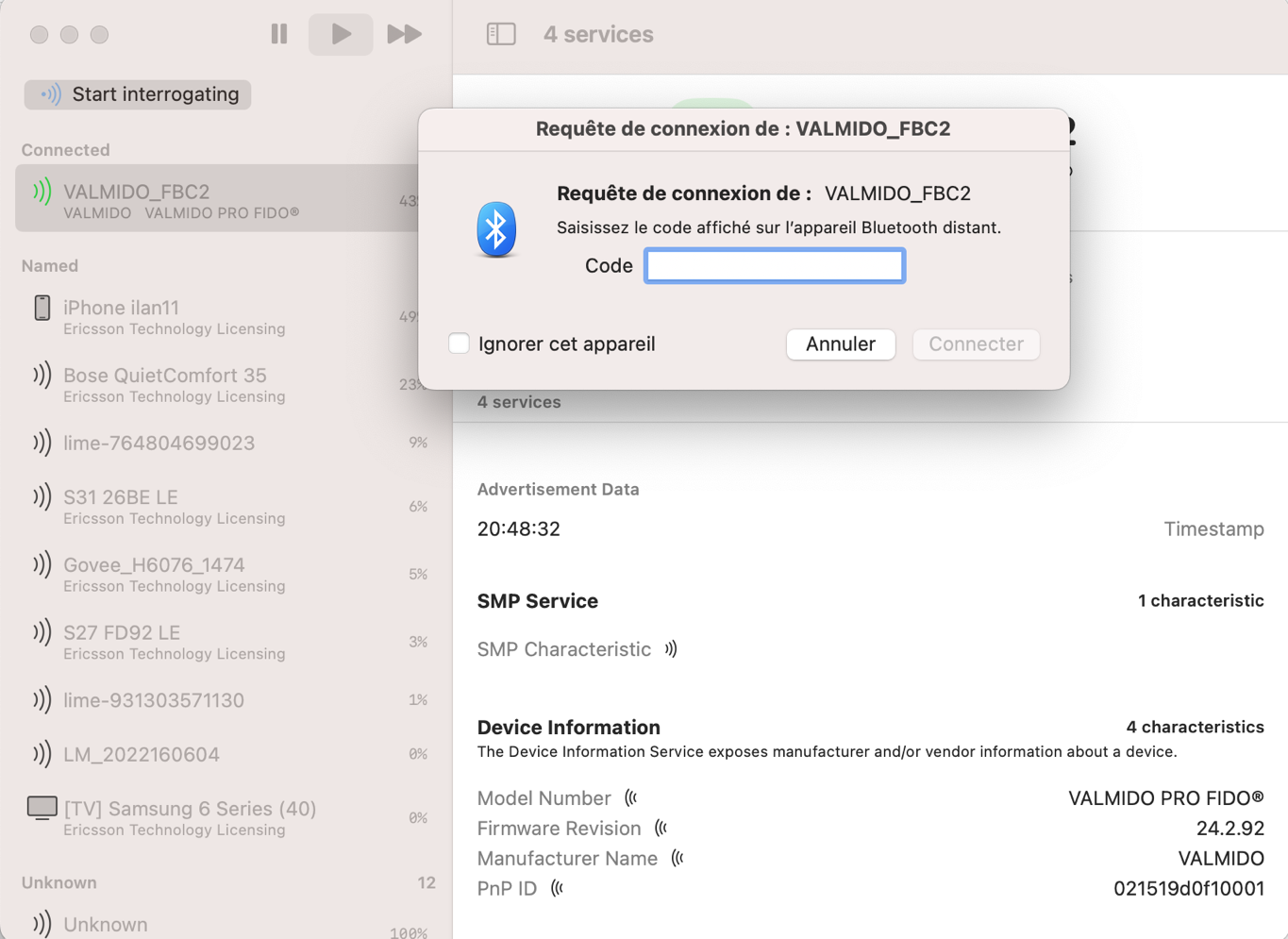The width and height of the screenshot is (1288, 939).
Task: Select Govee_H6076_1474 device
Action: 226,575
